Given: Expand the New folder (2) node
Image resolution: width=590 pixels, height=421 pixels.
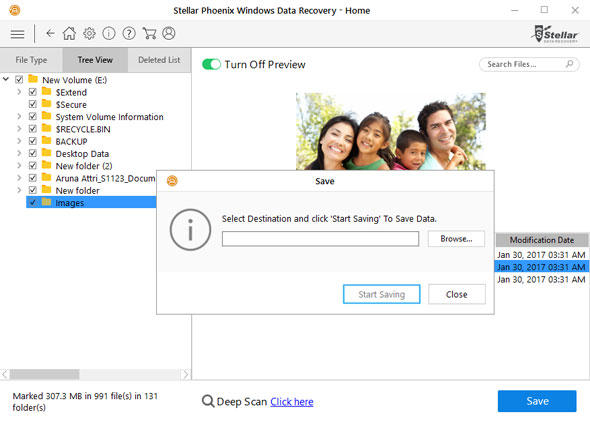Looking at the screenshot, I should (x=19, y=166).
